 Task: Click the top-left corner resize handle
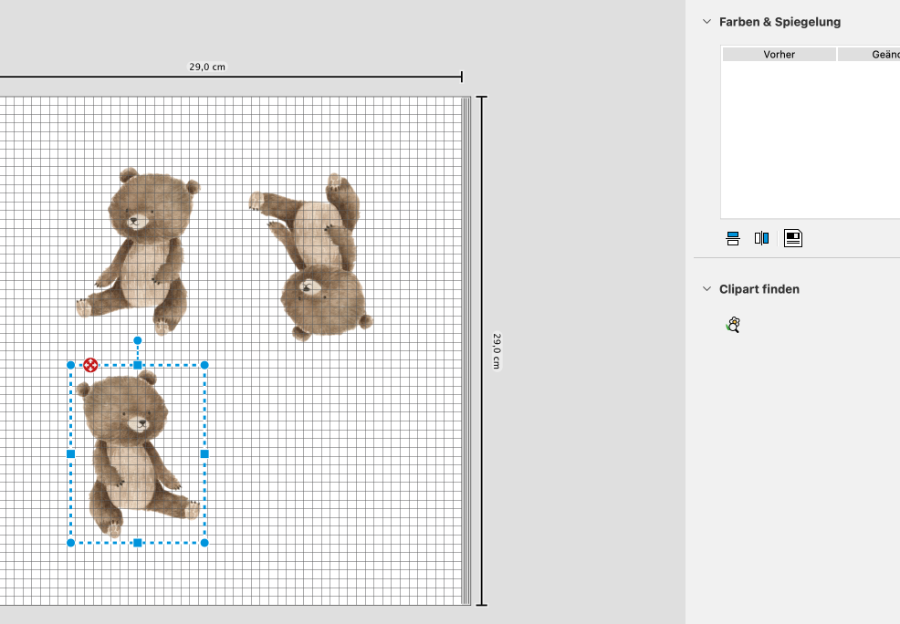coord(71,365)
